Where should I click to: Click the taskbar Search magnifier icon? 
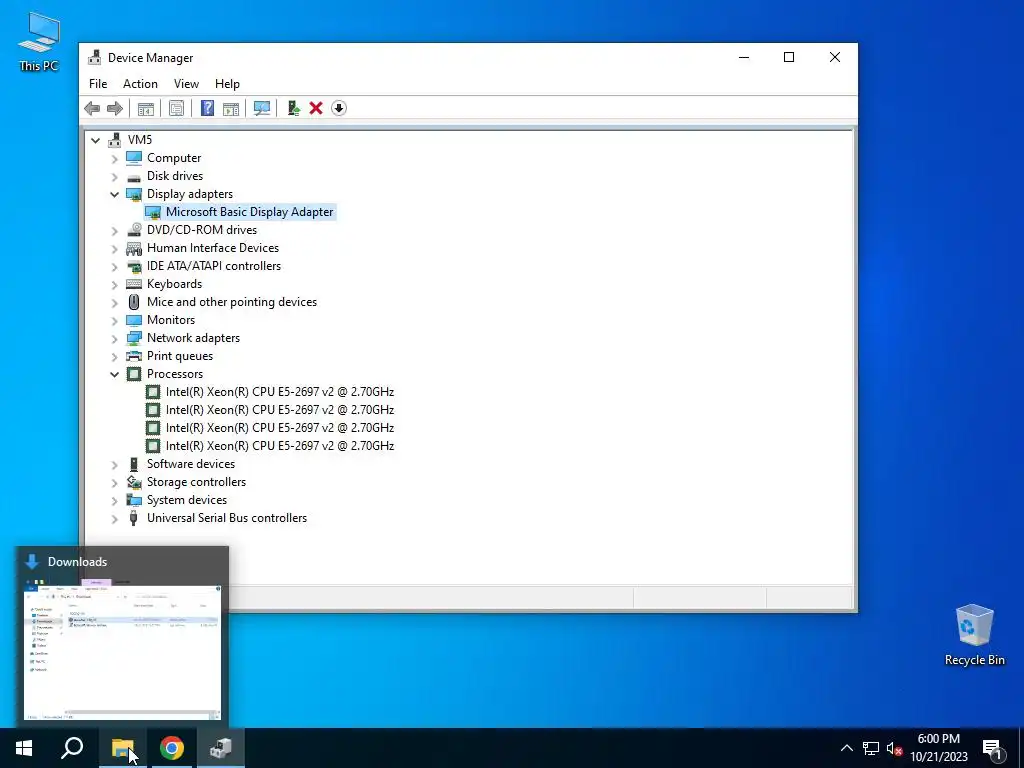tap(72, 748)
